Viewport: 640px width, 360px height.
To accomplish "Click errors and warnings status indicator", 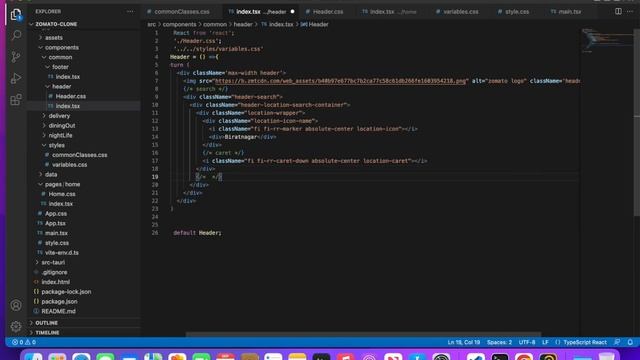I will [x=24, y=342].
